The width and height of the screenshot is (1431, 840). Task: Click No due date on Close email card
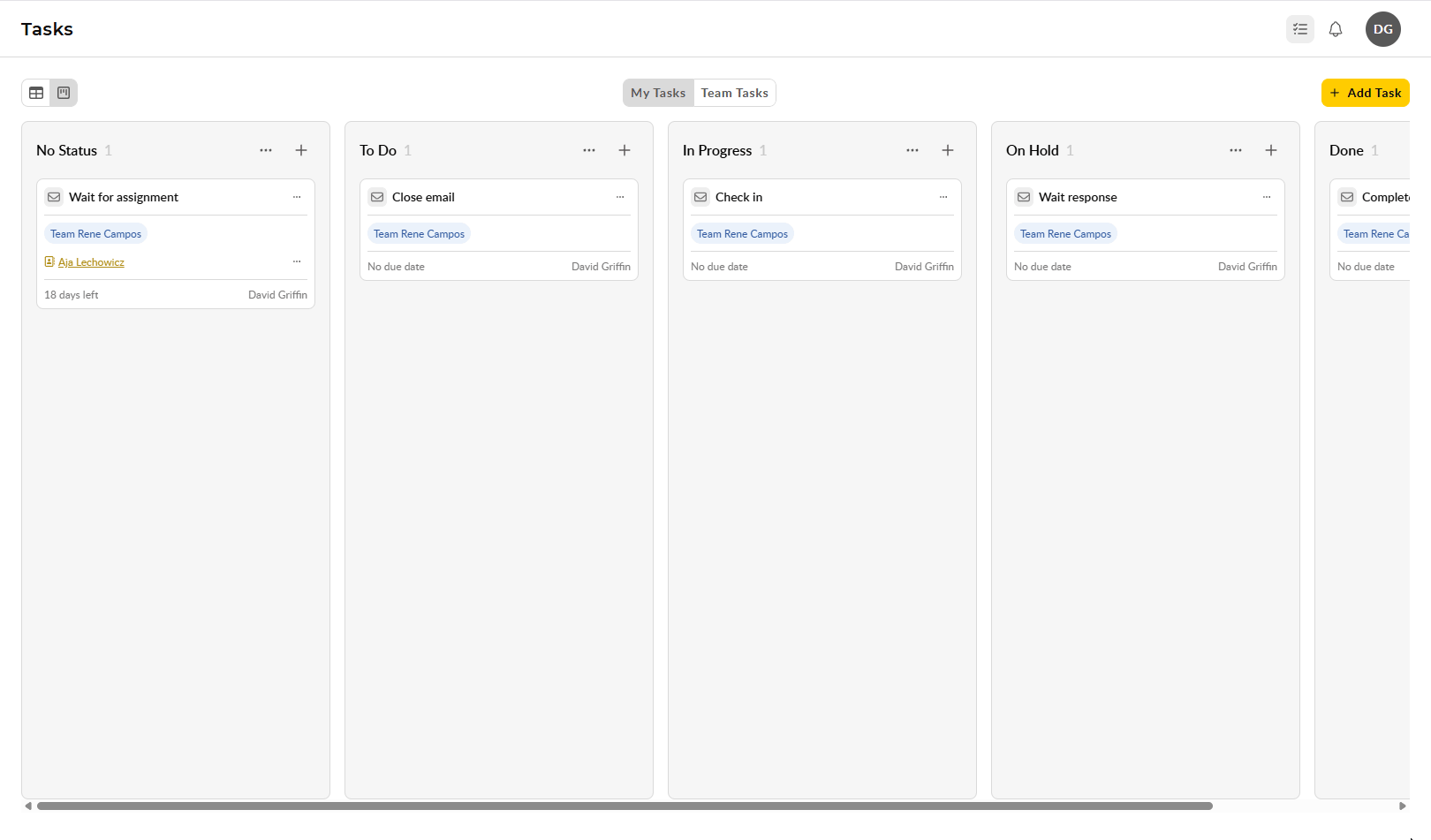(396, 267)
